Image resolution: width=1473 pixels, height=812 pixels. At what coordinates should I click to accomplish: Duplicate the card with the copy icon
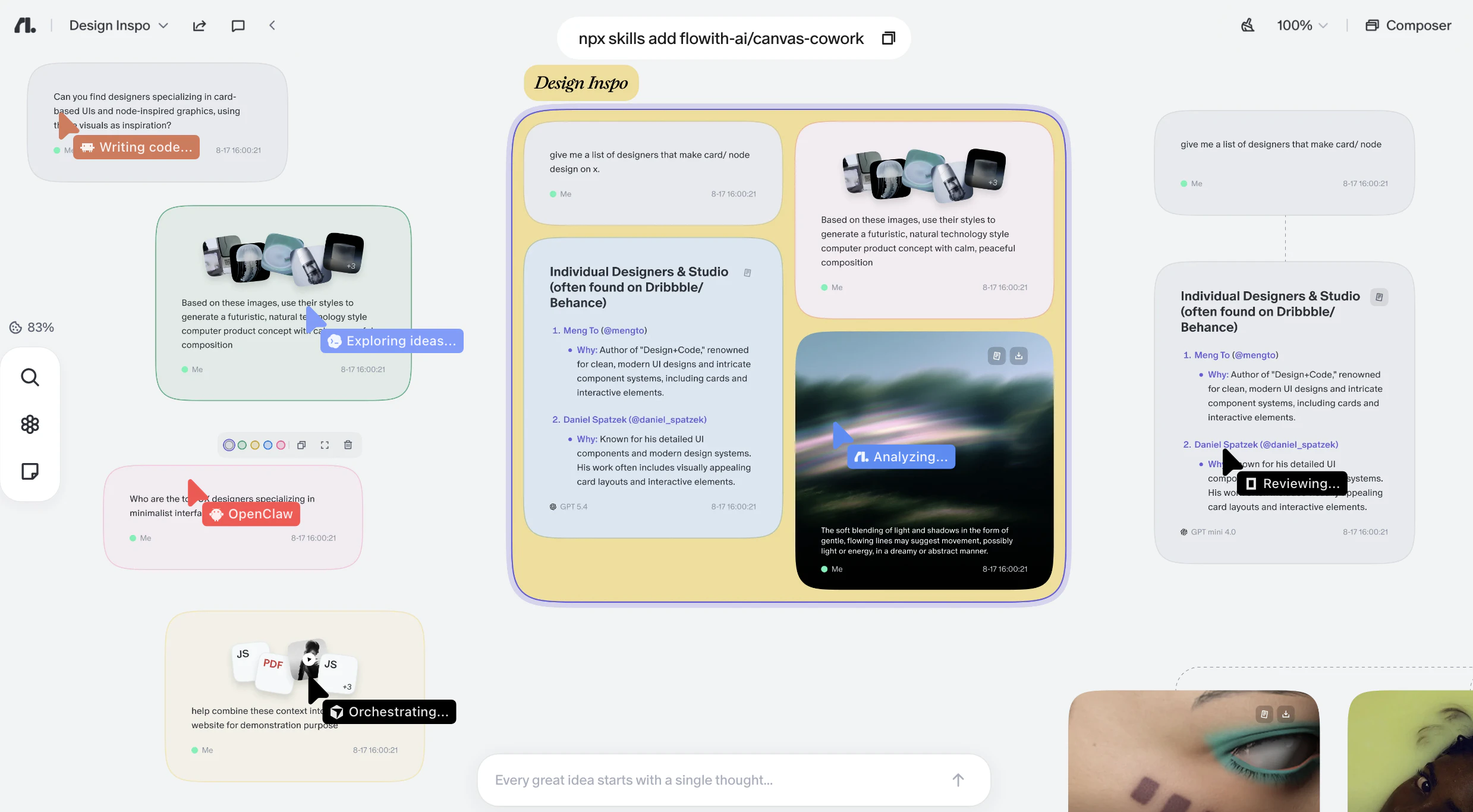[x=301, y=444]
